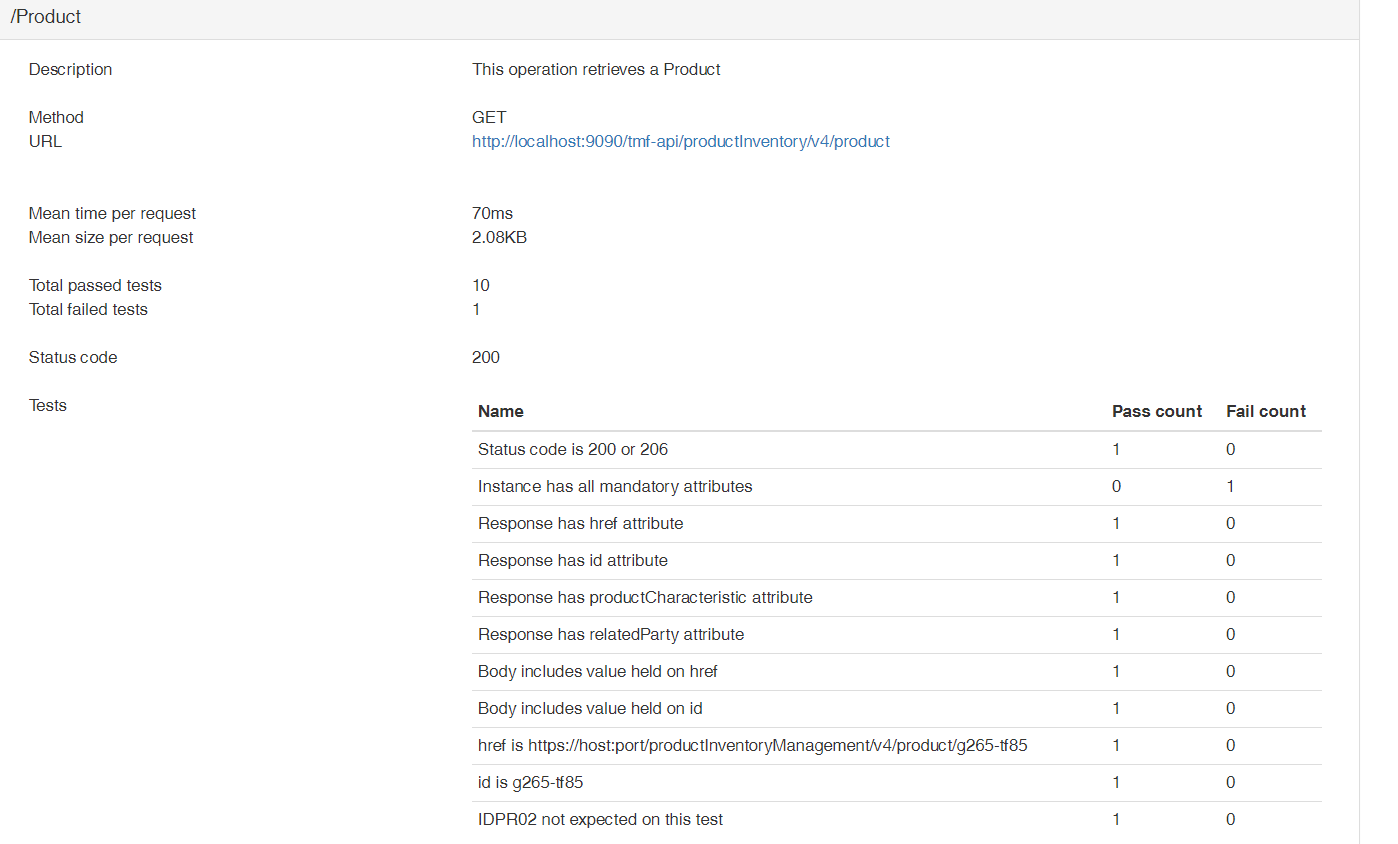Sort results by Fail count column
Viewport: 1398px width, 844px height.
point(1265,411)
